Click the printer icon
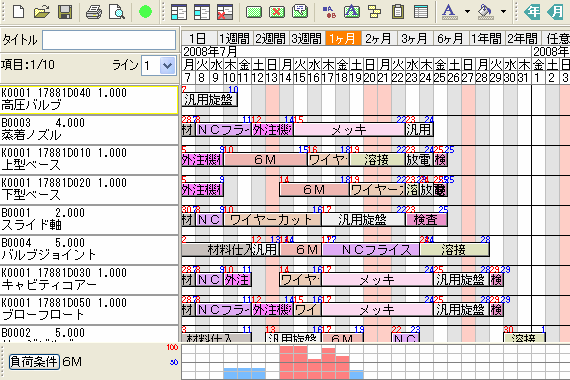Viewport: 570px width, 380px height. (x=94, y=12)
